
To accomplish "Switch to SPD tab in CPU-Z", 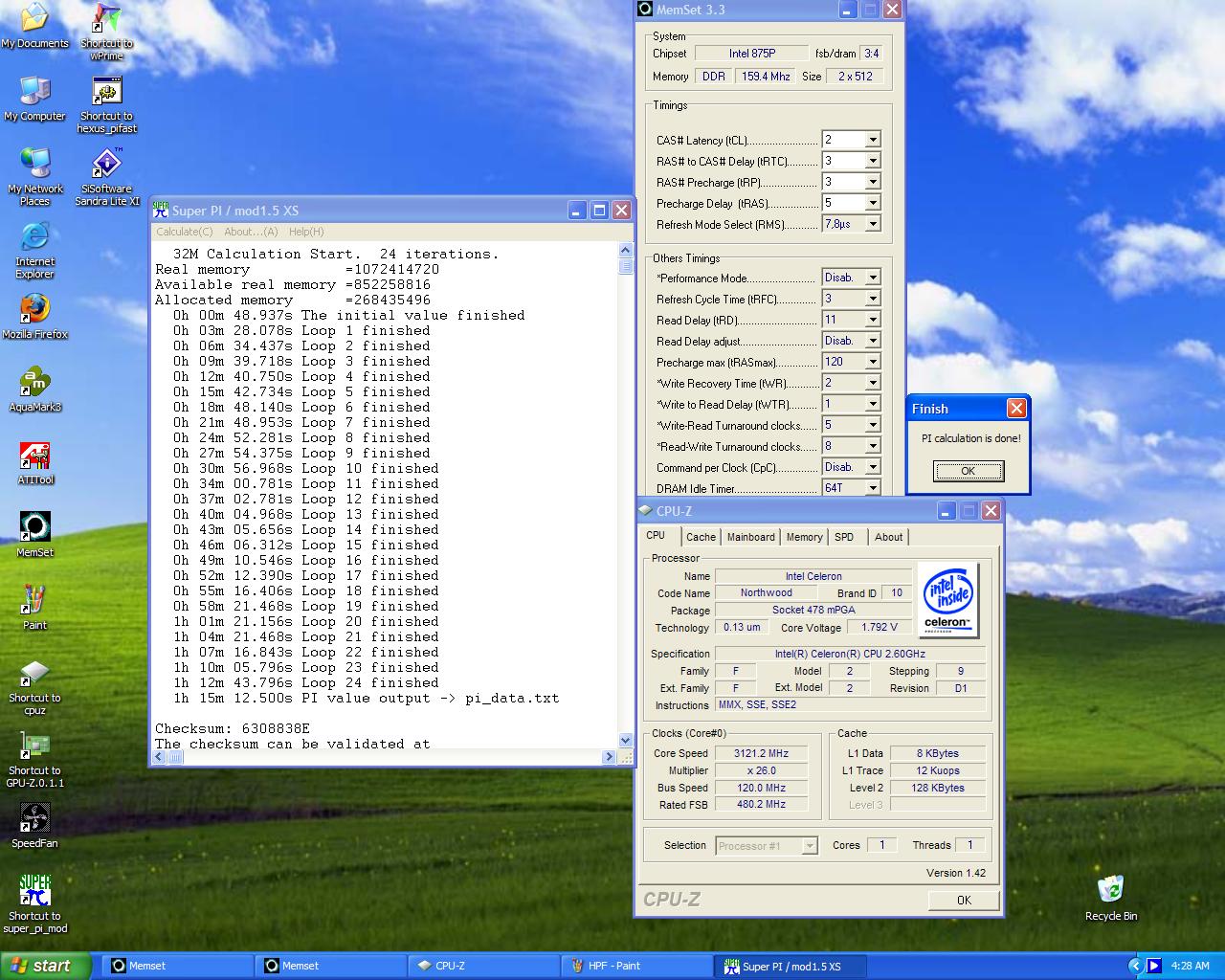I will pos(844,537).
